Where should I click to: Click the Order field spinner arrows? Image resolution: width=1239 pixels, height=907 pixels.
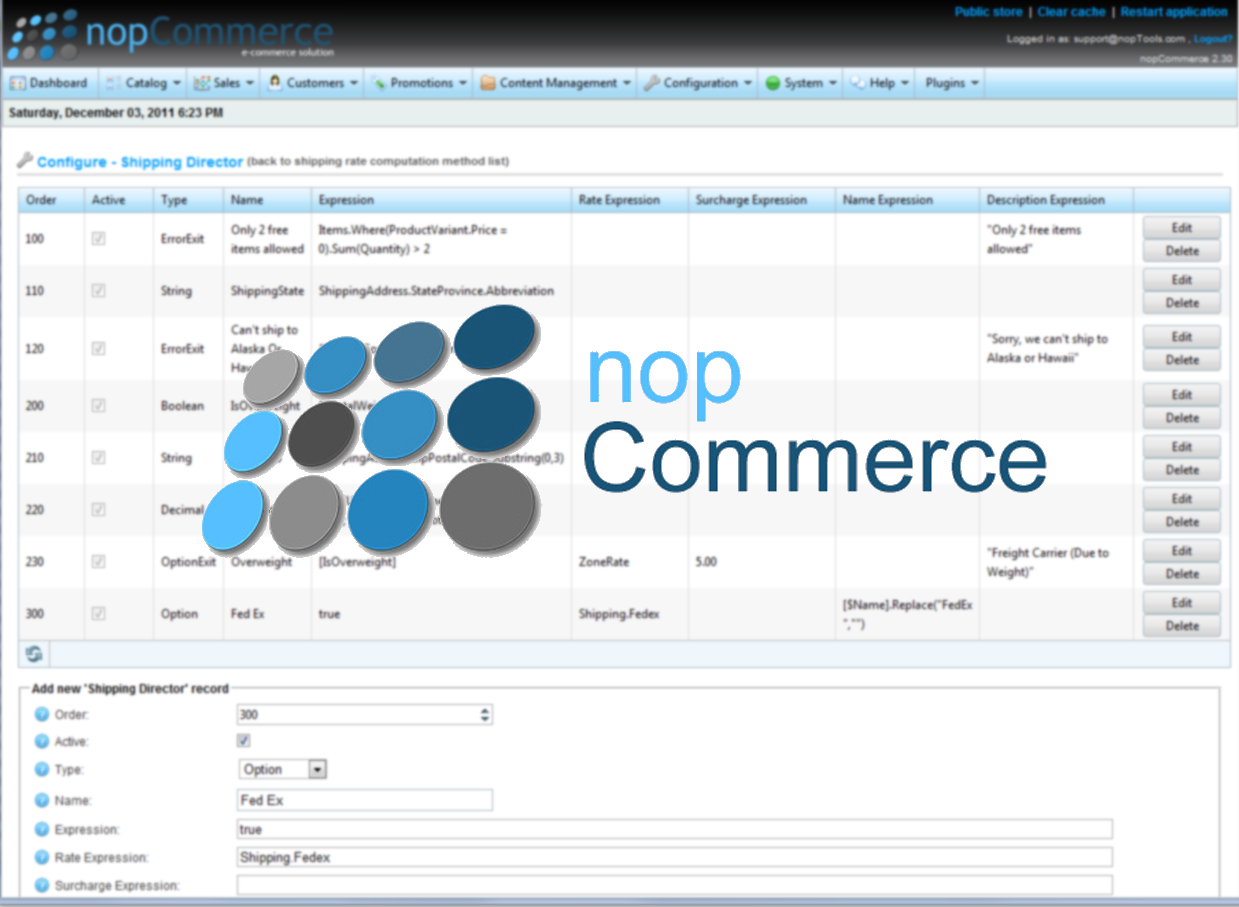(x=485, y=714)
